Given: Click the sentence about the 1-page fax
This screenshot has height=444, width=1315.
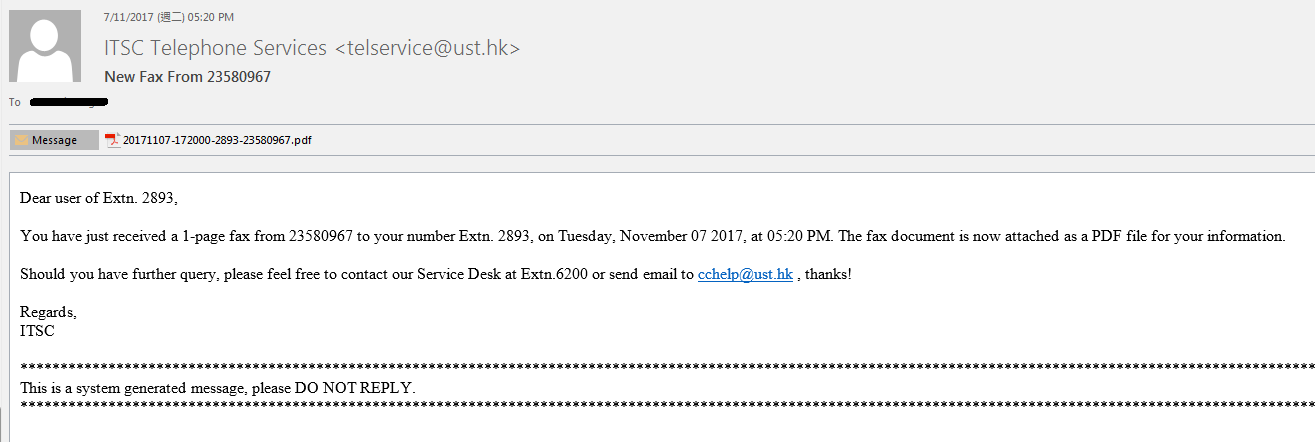Looking at the screenshot, I should [x=652, y=236].
